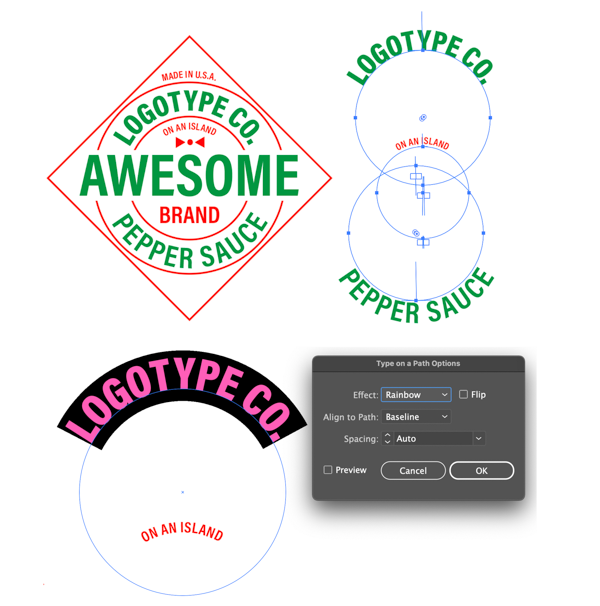Image resolution: width=600 pixels, height=606 pixels.
Task: Confirm the dialog with OK
Action: 482,471
